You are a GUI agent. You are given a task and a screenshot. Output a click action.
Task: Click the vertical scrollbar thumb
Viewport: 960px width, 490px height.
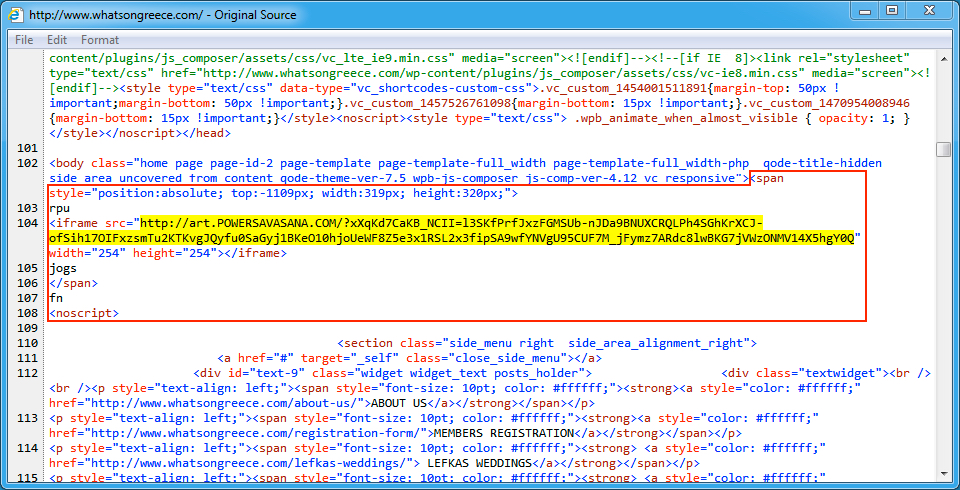coord(943,150)
